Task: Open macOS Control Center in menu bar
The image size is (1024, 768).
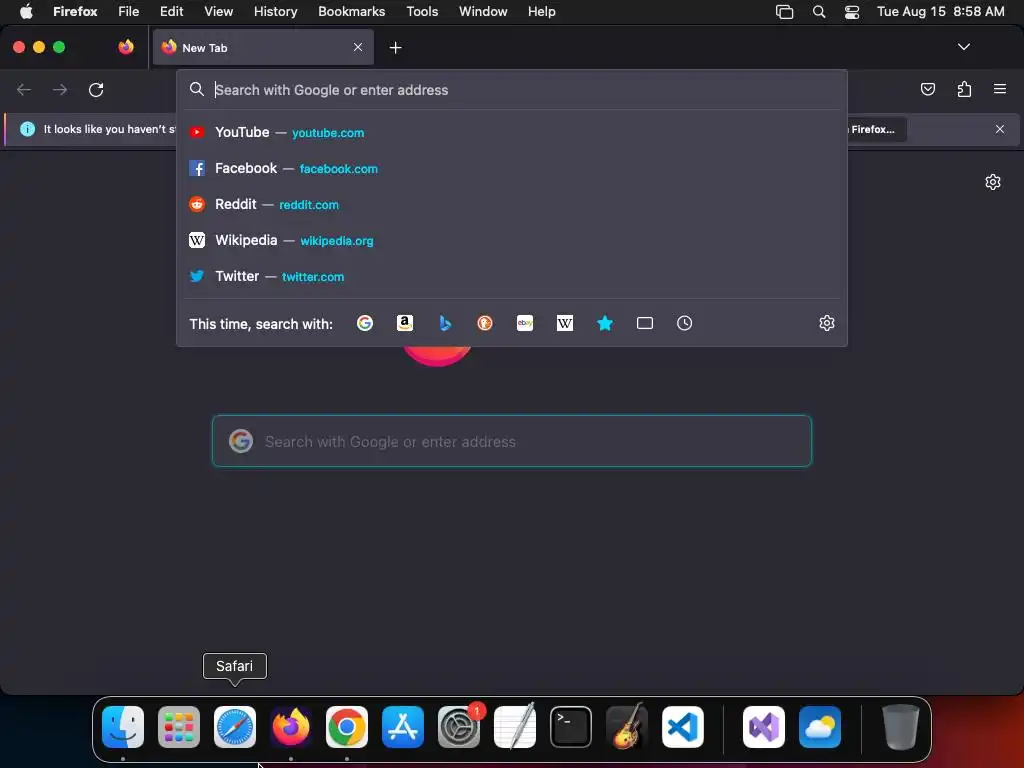Action: click(852, 12)
